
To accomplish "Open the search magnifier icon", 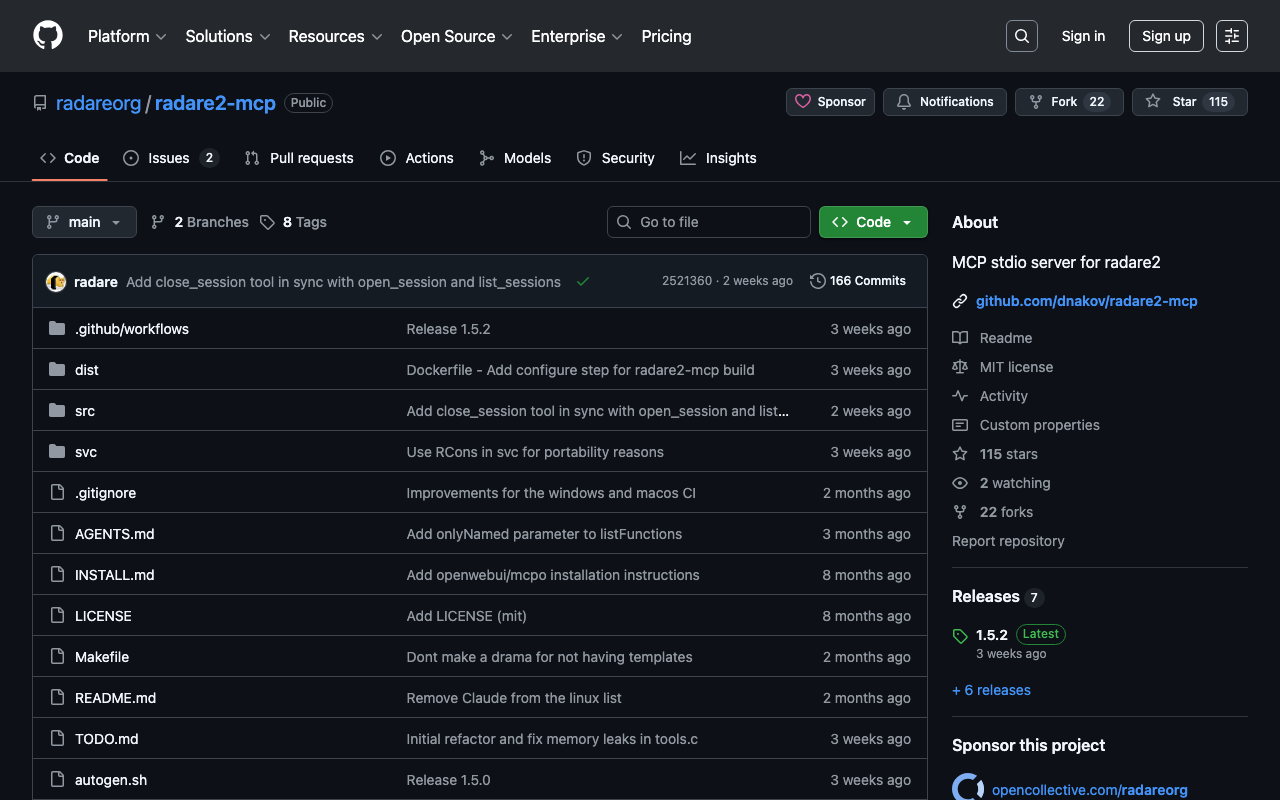I will (x=1021, y=36).
